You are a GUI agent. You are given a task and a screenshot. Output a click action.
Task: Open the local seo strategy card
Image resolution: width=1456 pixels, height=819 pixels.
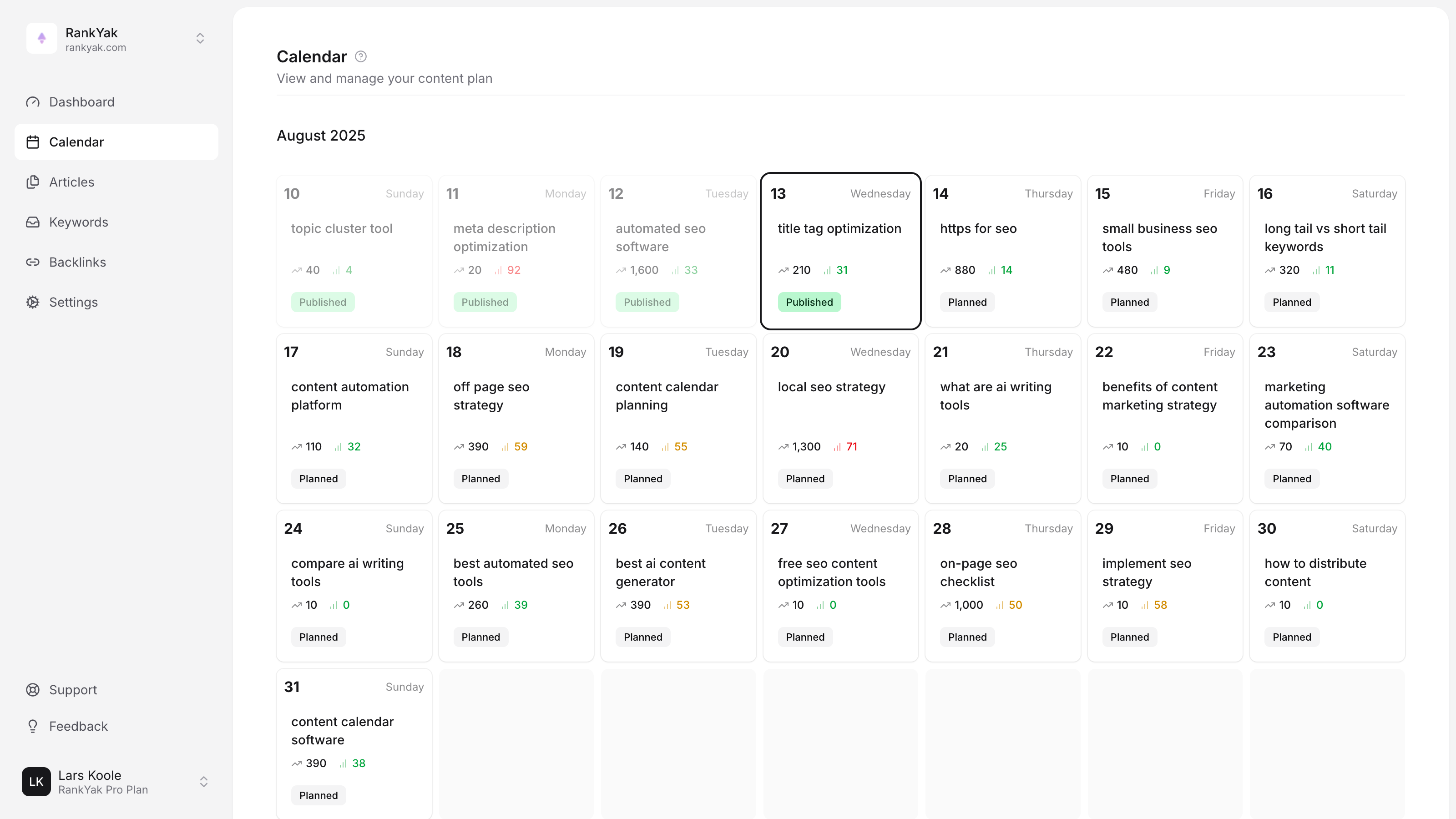[831, 387]
